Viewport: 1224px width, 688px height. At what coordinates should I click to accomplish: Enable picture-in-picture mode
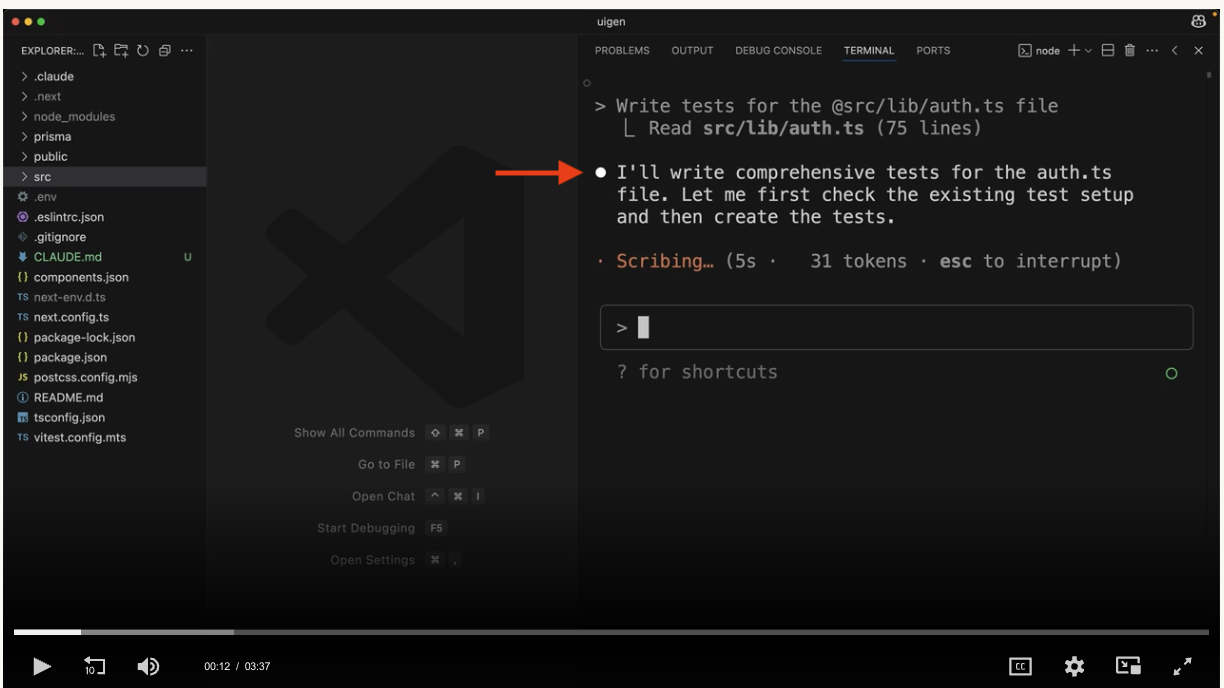[1128, 666]
